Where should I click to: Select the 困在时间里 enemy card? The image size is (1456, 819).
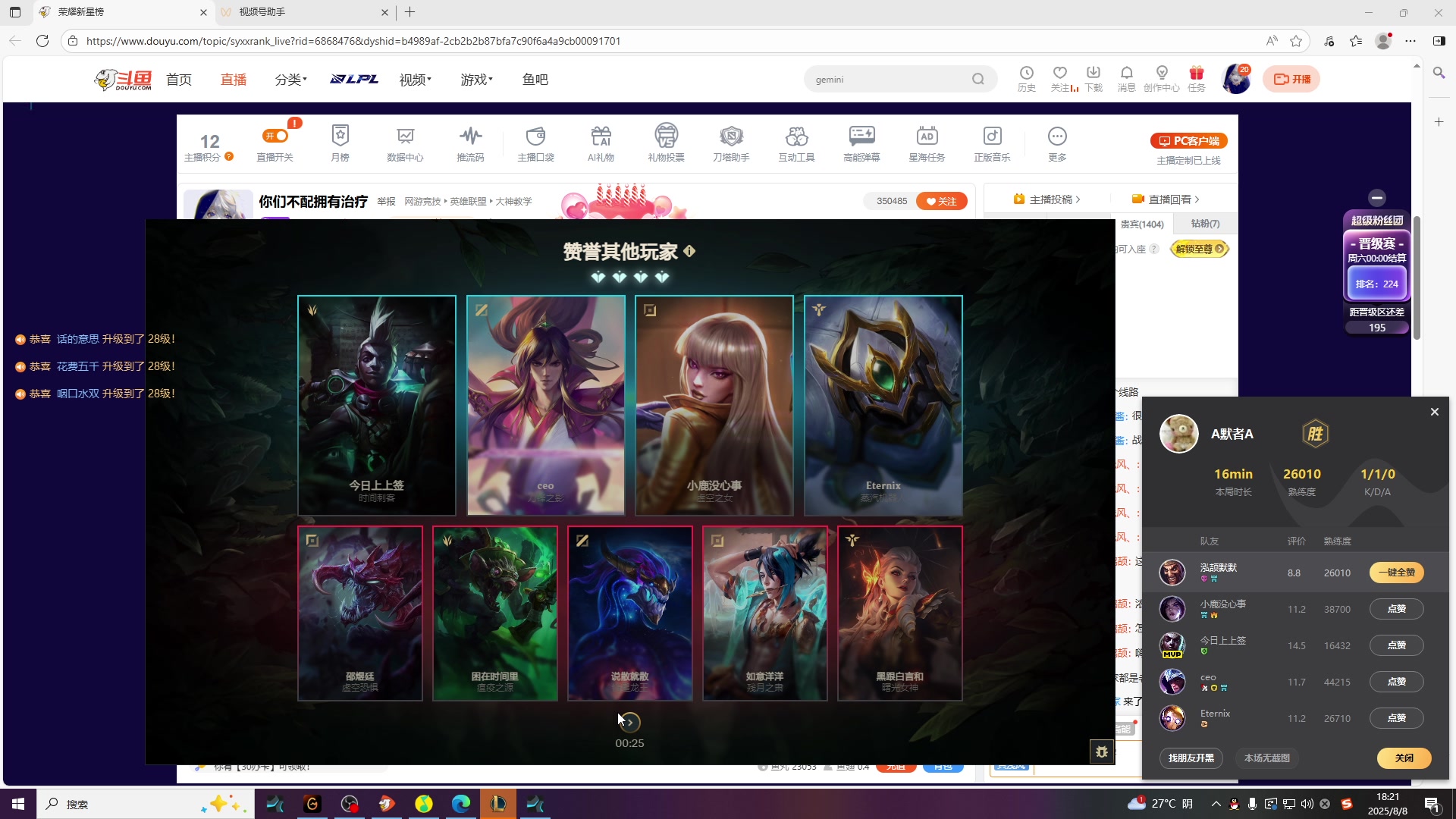(495, 613)
